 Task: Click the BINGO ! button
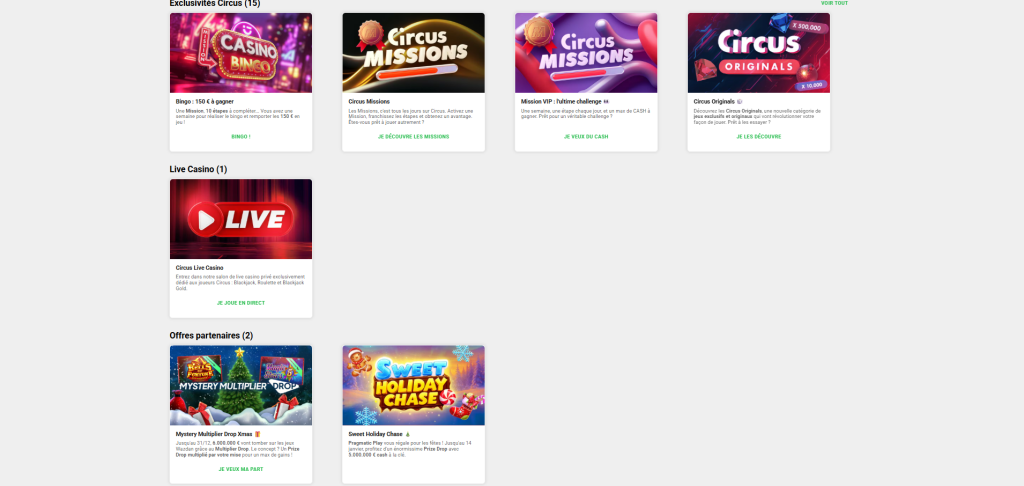pyautogui.click(x=241, y=137)
